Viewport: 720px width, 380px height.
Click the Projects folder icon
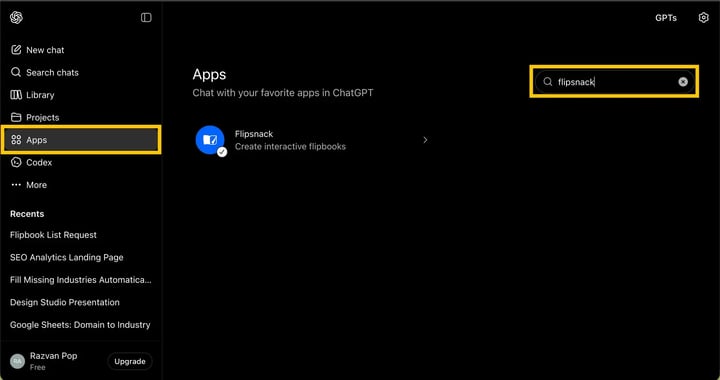pyautogui.click(x=16, y=117)
